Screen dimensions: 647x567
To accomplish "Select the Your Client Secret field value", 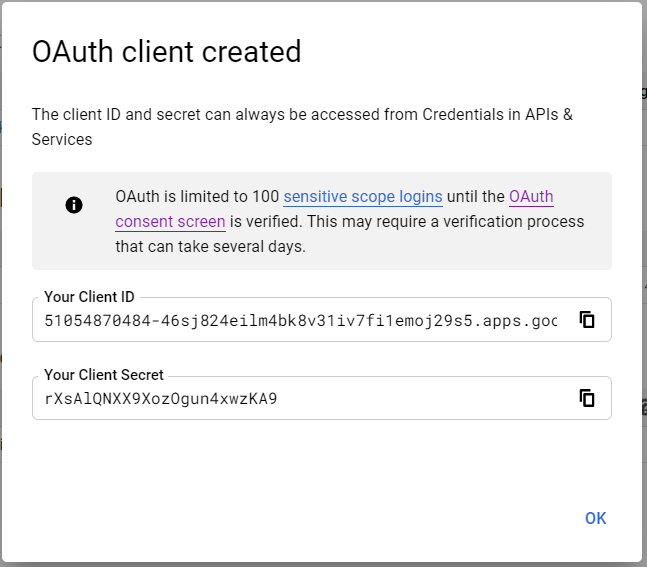I will (x=161, y=399).
